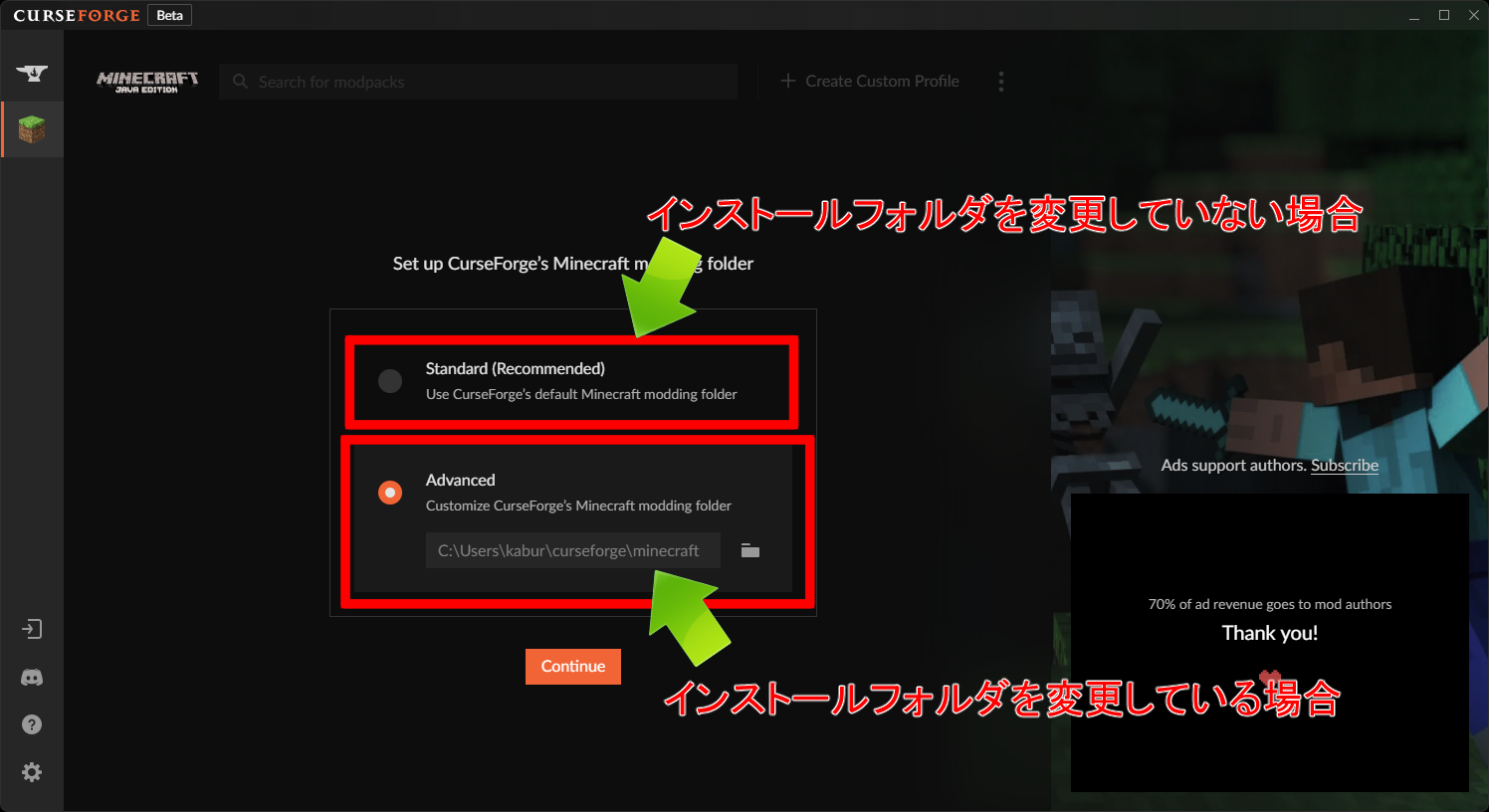Click the Beta badge in title bar
Viewport: 1489px width, 812px height.
[170, 15]
